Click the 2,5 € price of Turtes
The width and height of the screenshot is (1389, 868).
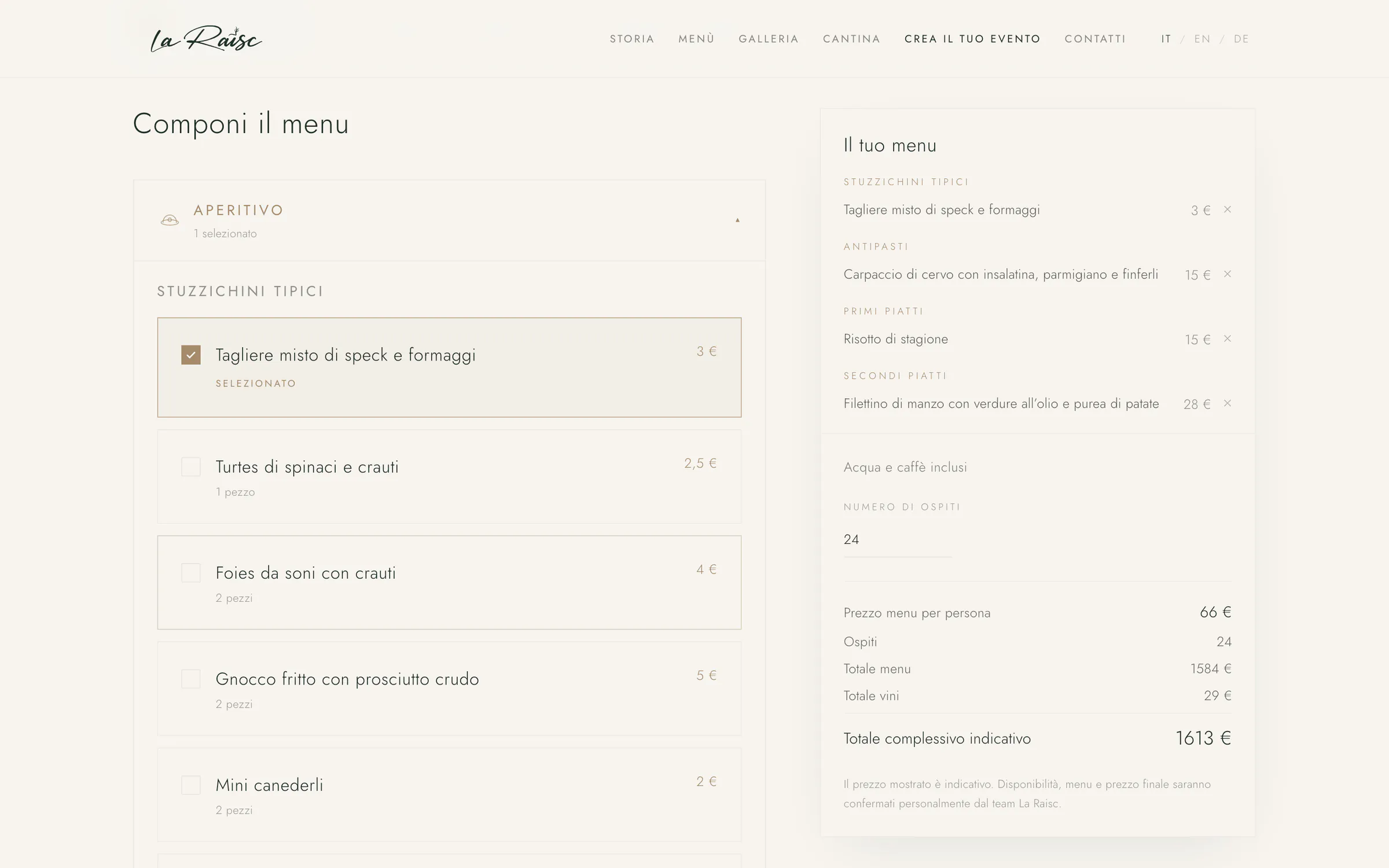[700, 463]
